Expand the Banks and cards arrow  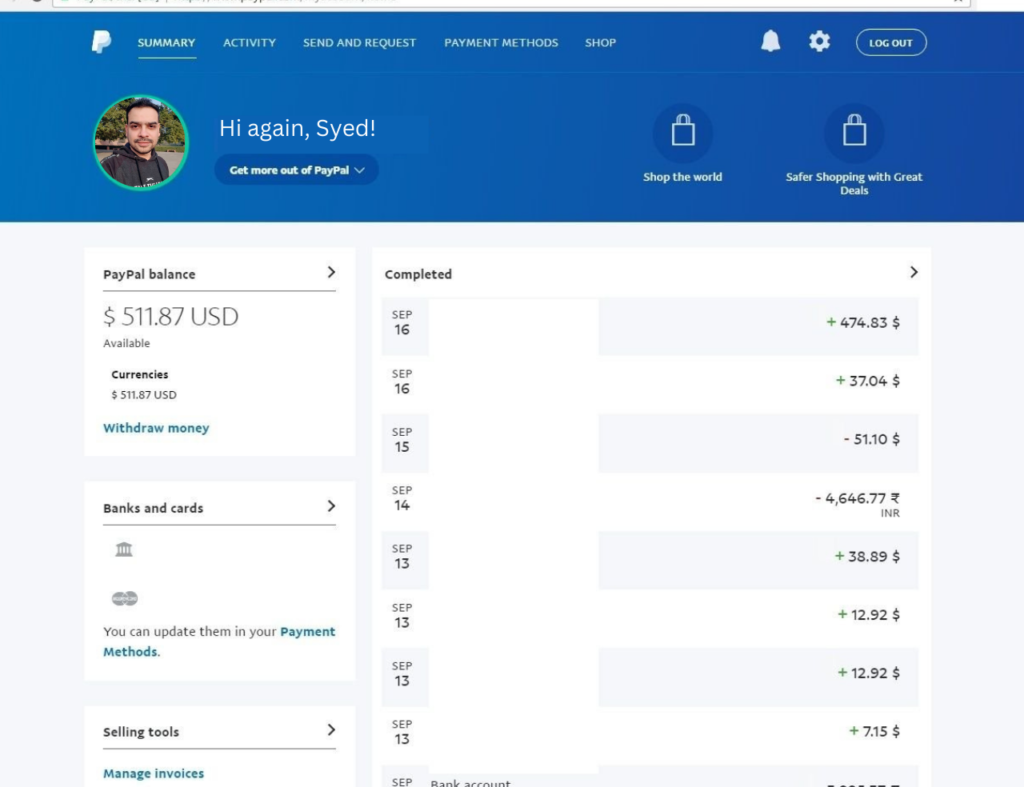[331, 506]
